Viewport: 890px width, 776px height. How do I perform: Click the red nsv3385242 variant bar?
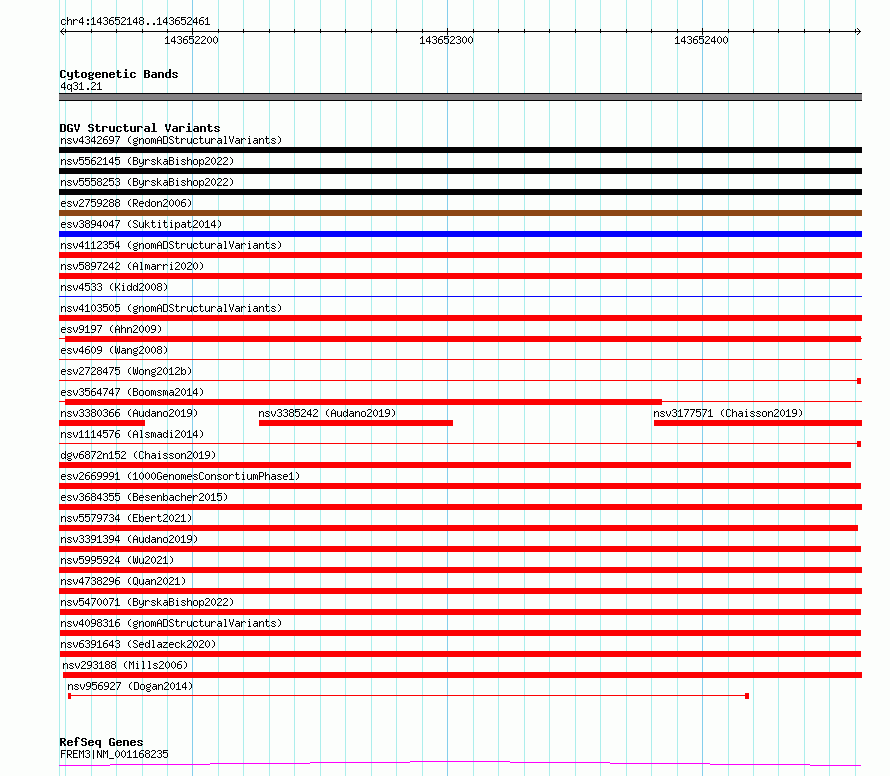pyautogui.click(x=356, y=423)
